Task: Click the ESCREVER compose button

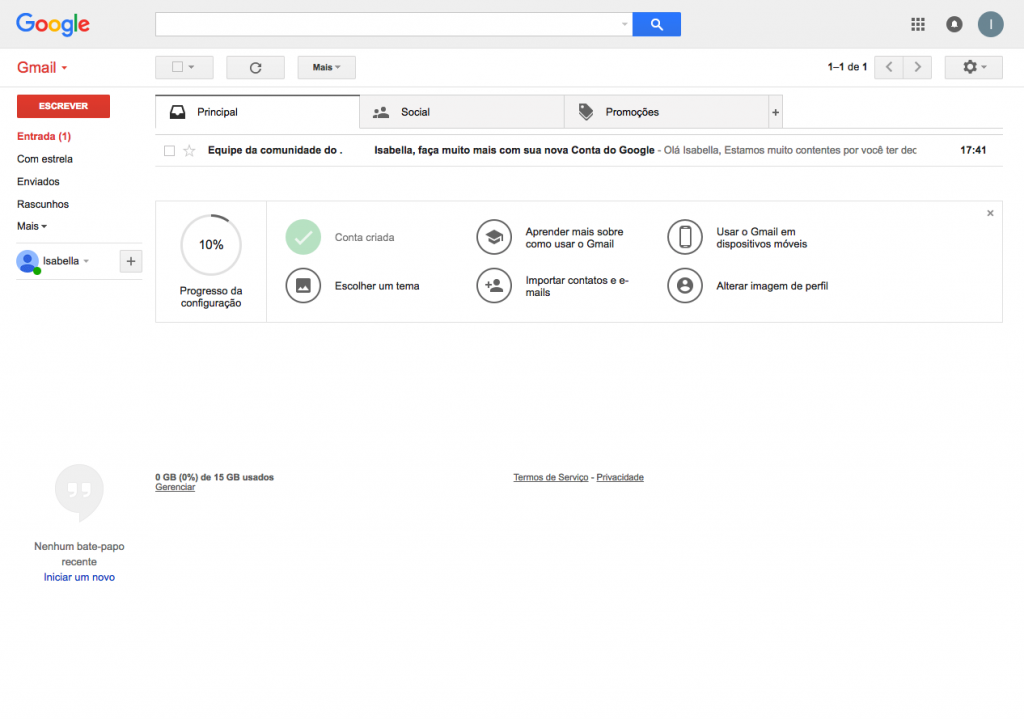Action: pos(63,106)
